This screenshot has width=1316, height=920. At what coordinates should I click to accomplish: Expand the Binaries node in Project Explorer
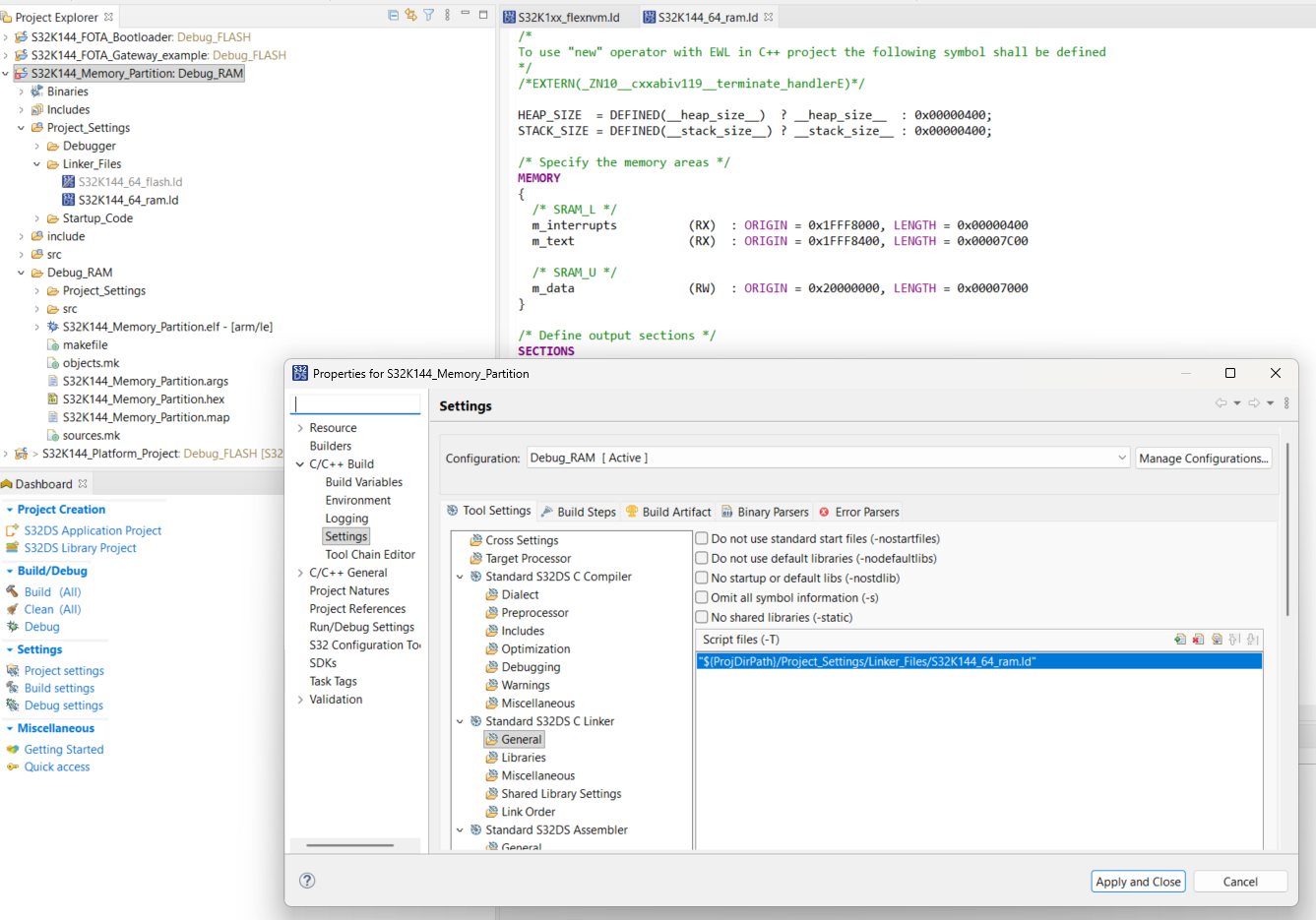(21, 91)
